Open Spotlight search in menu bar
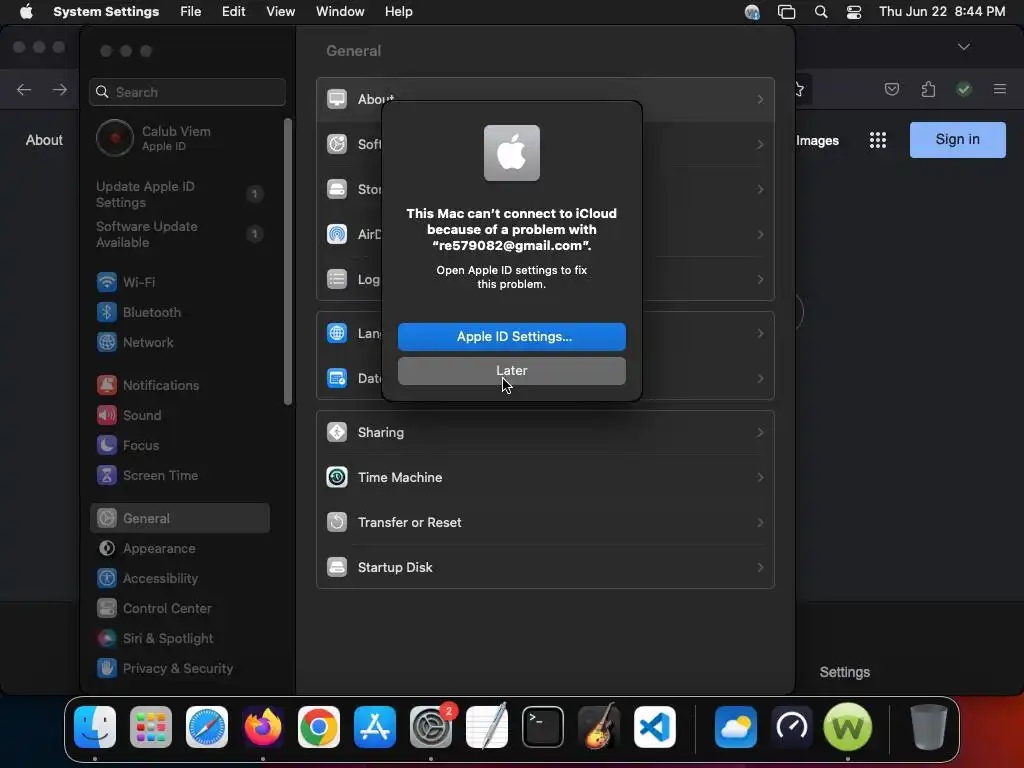 (x=821, y=12)
